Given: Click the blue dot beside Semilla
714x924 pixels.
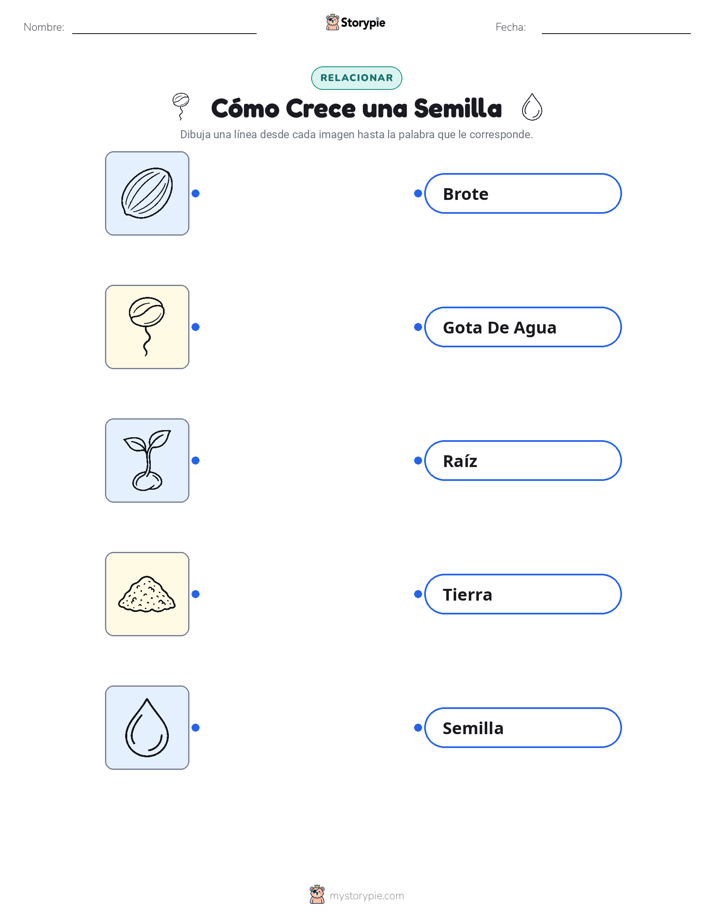Looking at the screenshot, I should click(x=418, y=728).
